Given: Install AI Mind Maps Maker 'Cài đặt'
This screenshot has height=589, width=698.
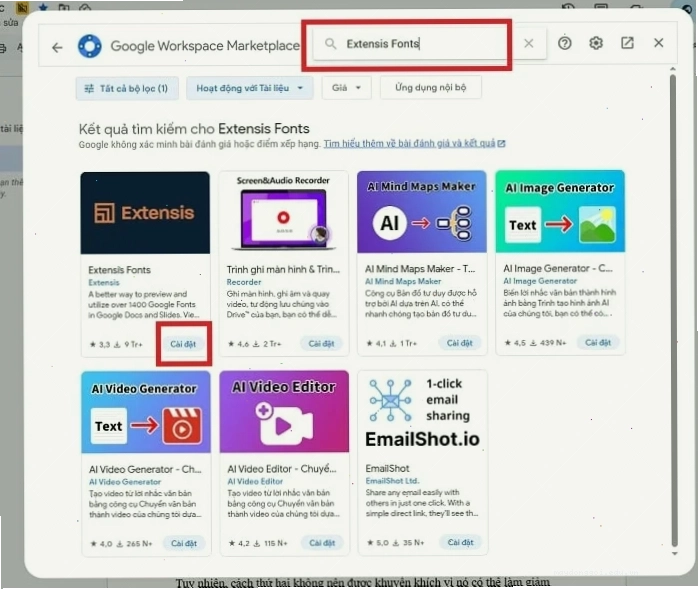Looking at the screenshot, I should click(x=460, y=343).
